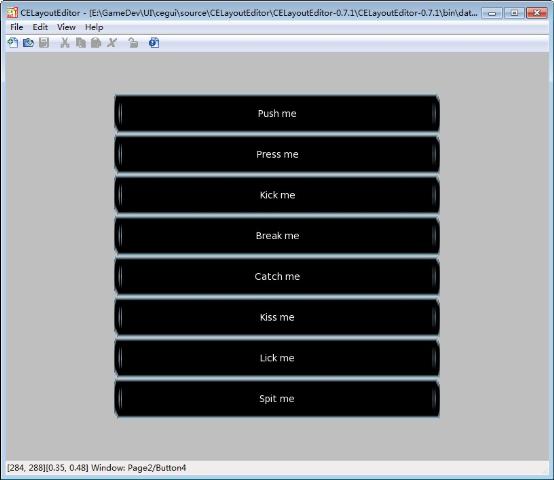Click the "Catch me" button
The image size is (554, 480).
277,277
